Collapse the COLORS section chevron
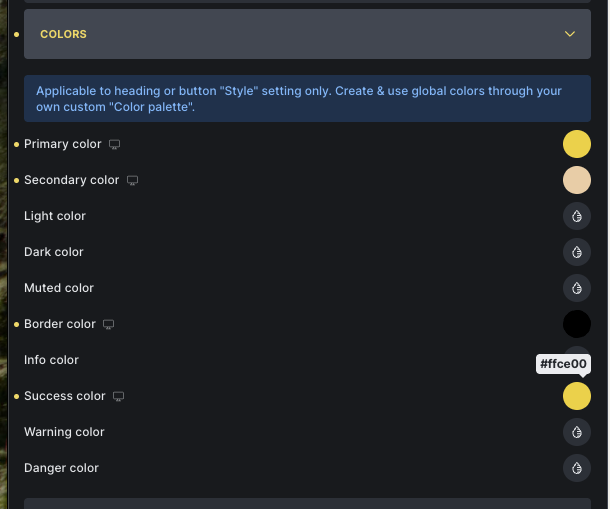This screenshot has height=509, width=610. click(x=570, y=34)
